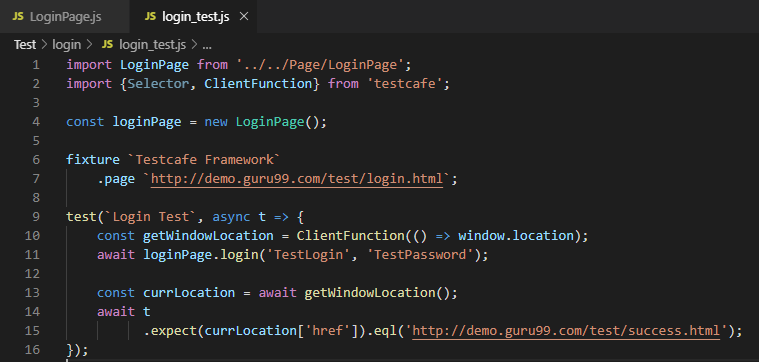Click the .page method on line 7

click(116, 179)
